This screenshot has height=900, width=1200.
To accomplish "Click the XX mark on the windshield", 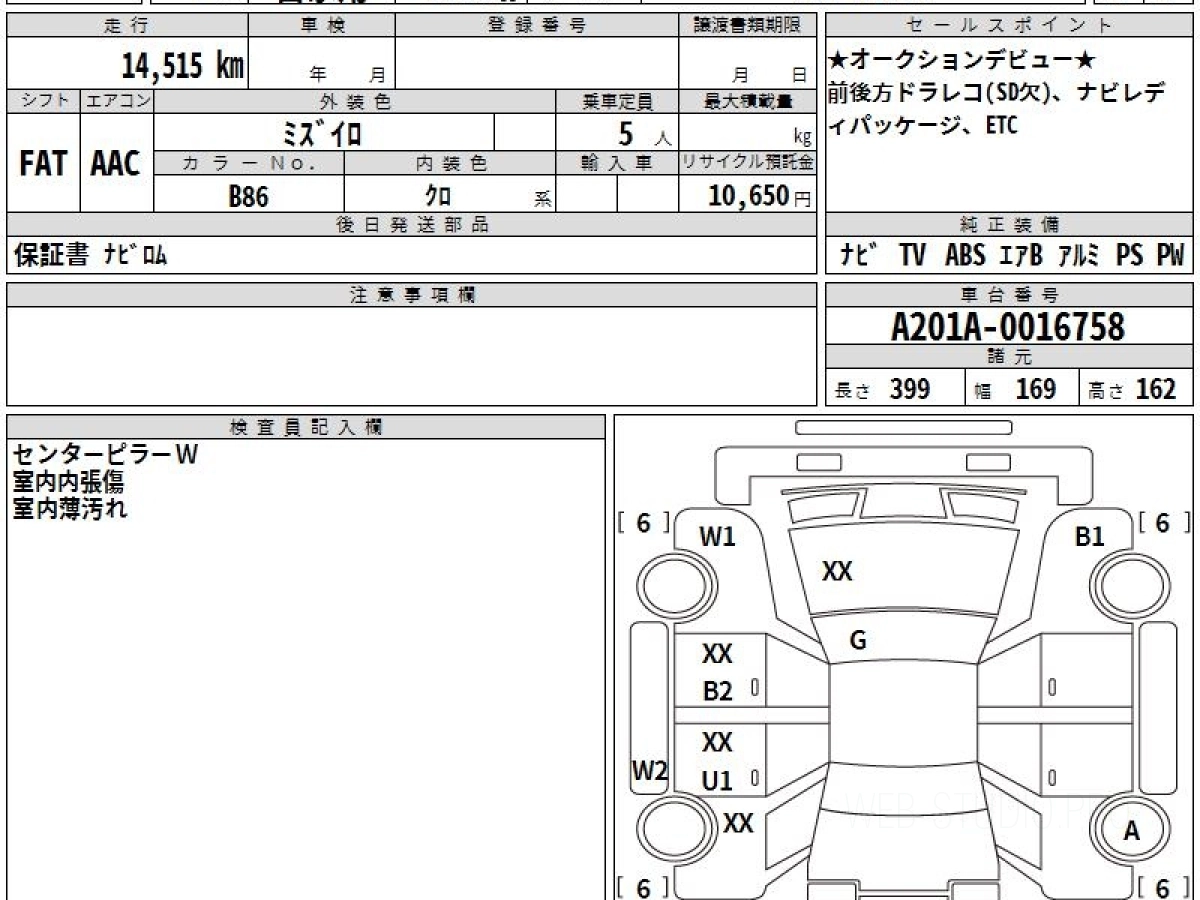I will click(x=837, y=571).
